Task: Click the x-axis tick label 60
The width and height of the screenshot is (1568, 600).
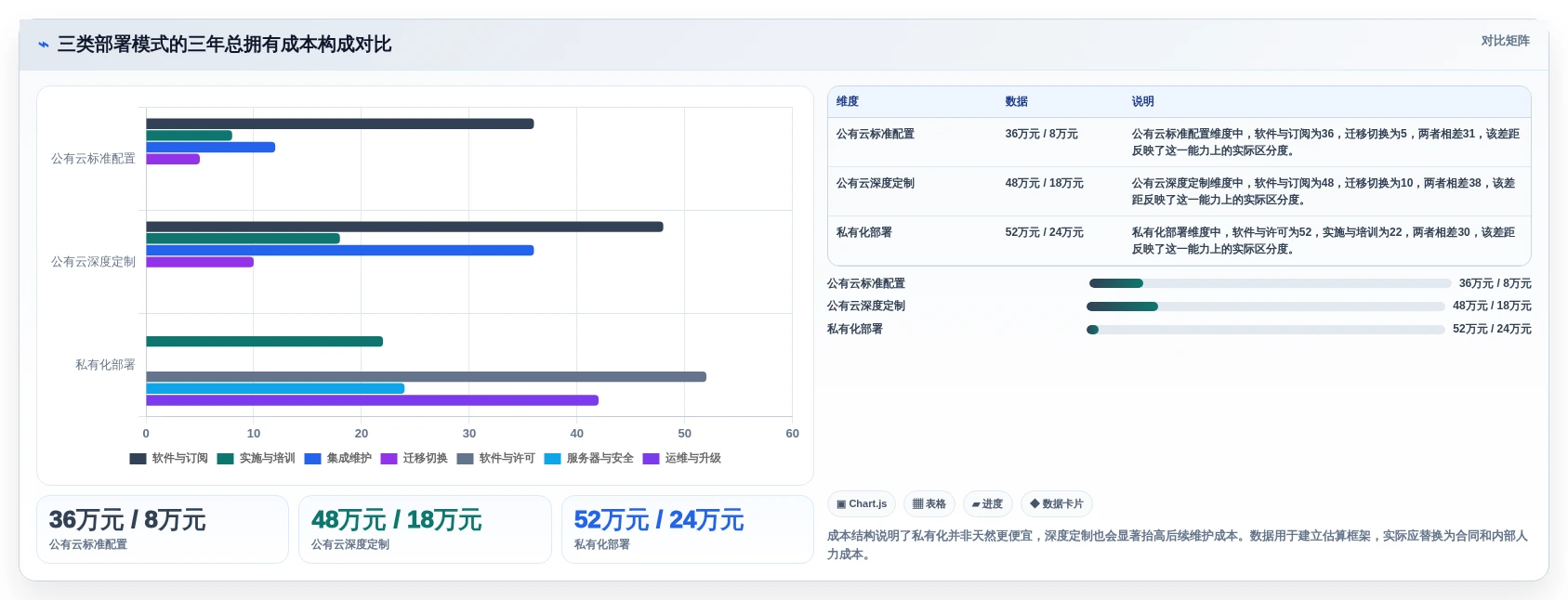Action: click(x=792, y=434)
